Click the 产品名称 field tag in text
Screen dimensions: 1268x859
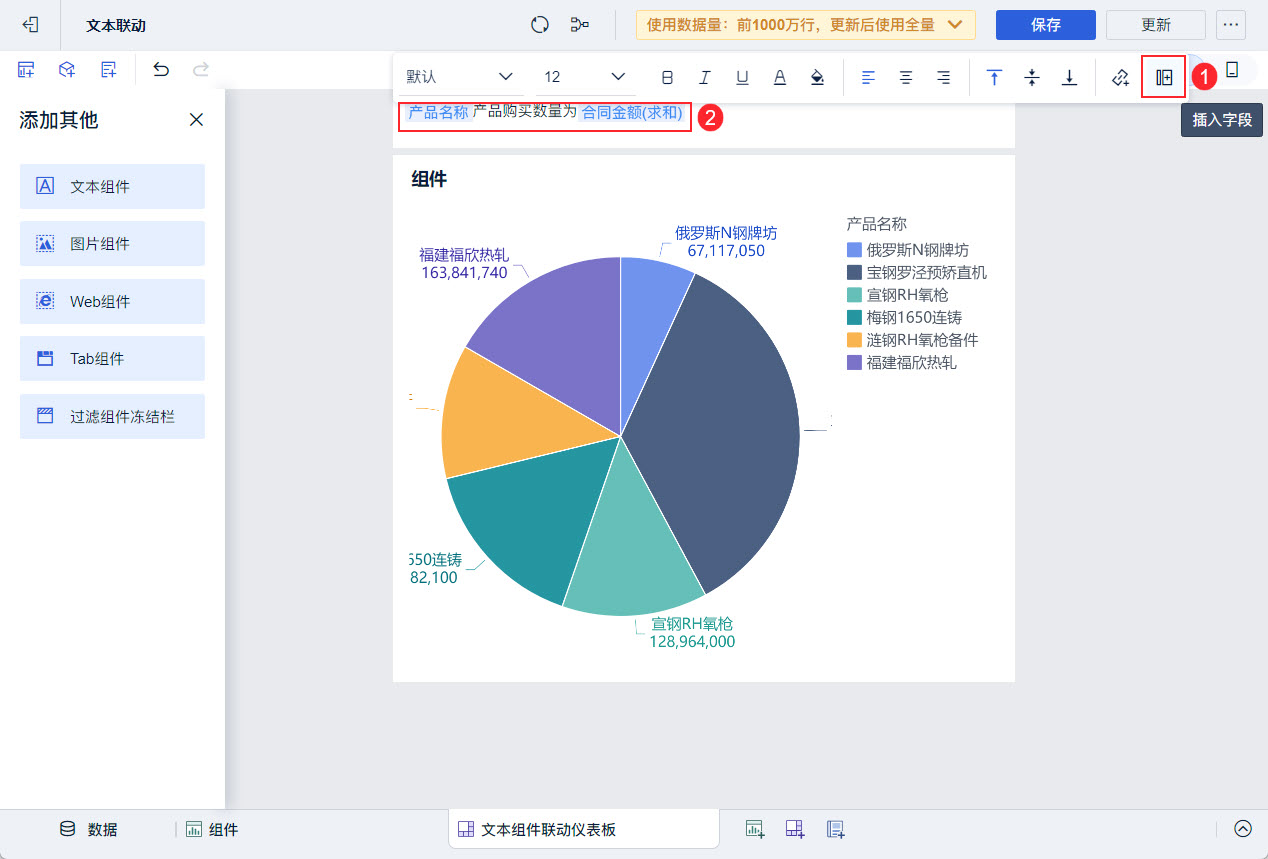point(438,112)
